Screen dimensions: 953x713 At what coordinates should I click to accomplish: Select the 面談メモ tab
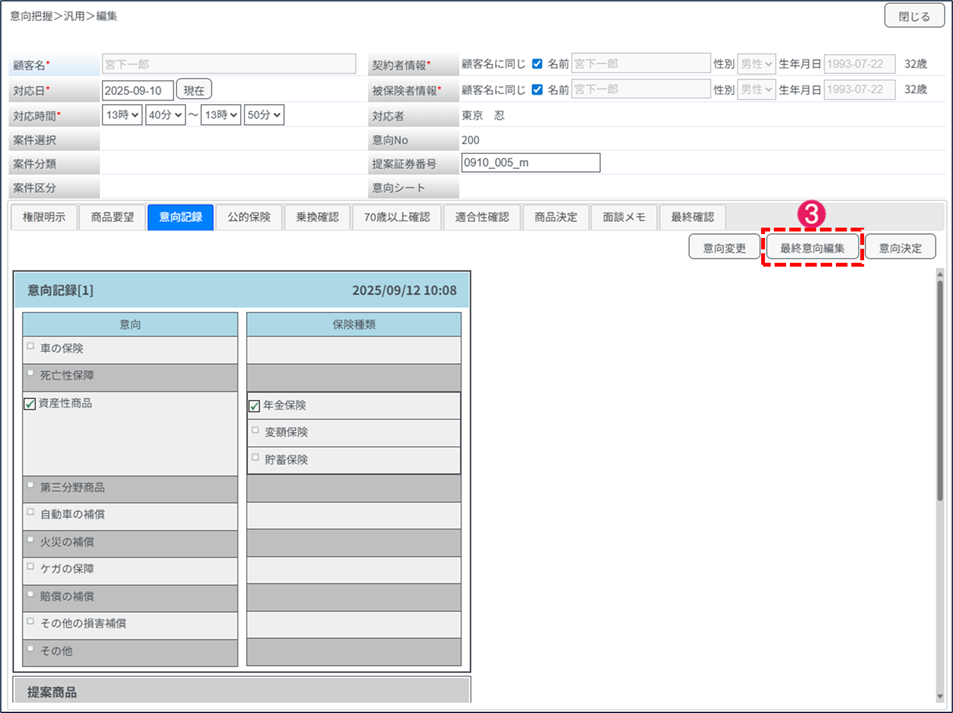coord(622,218)
